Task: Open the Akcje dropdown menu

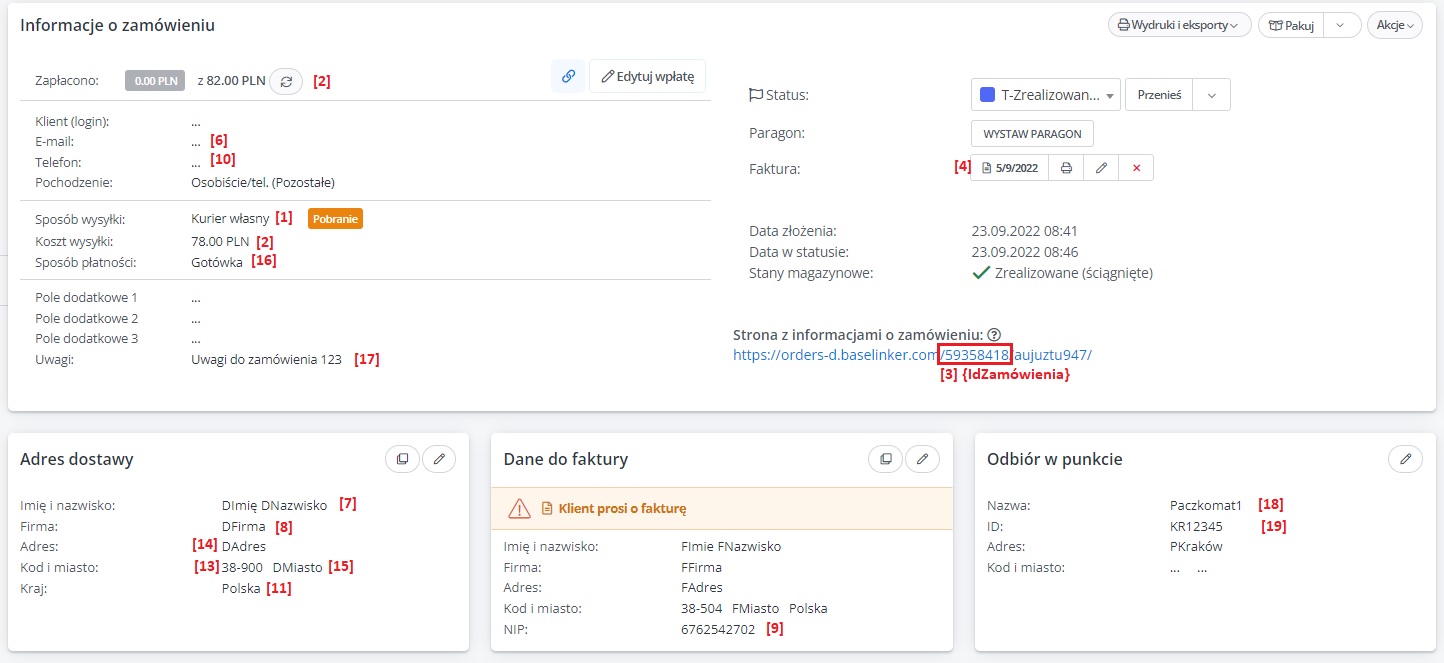Action: pyautogui.click(x=1394, y=25)
